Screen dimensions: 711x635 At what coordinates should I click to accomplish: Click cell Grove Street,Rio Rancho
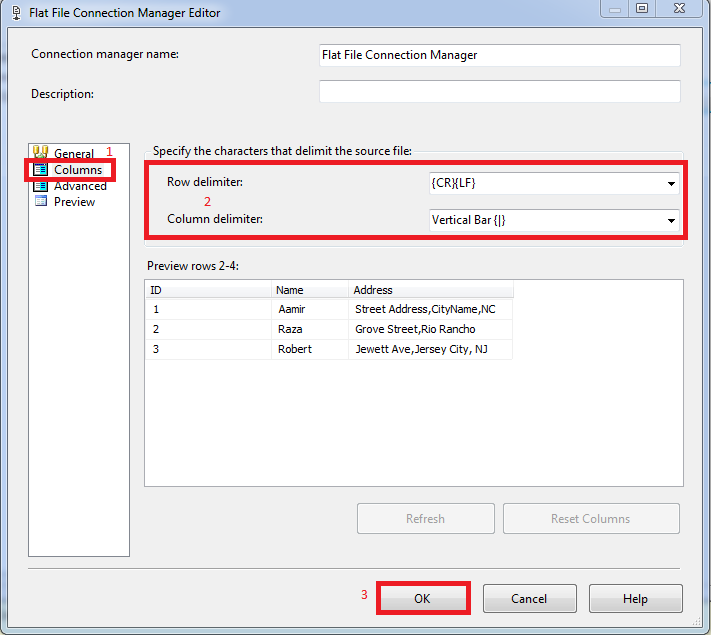click(431, 329)
